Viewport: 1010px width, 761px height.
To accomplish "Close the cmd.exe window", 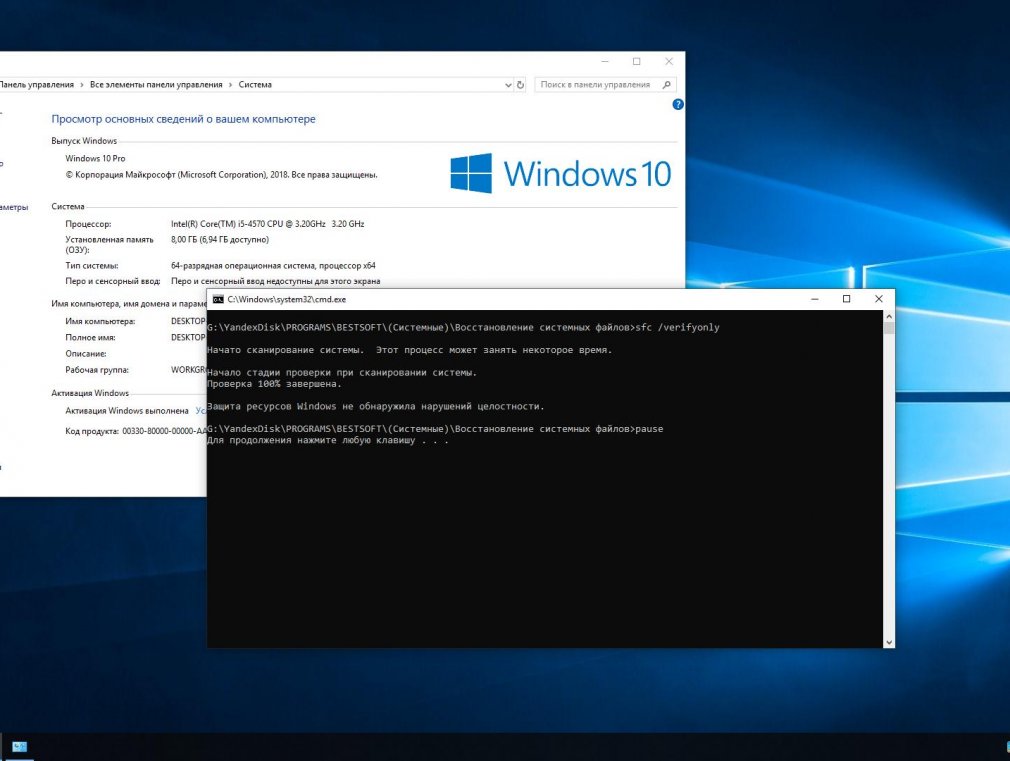I will (879, 299).
